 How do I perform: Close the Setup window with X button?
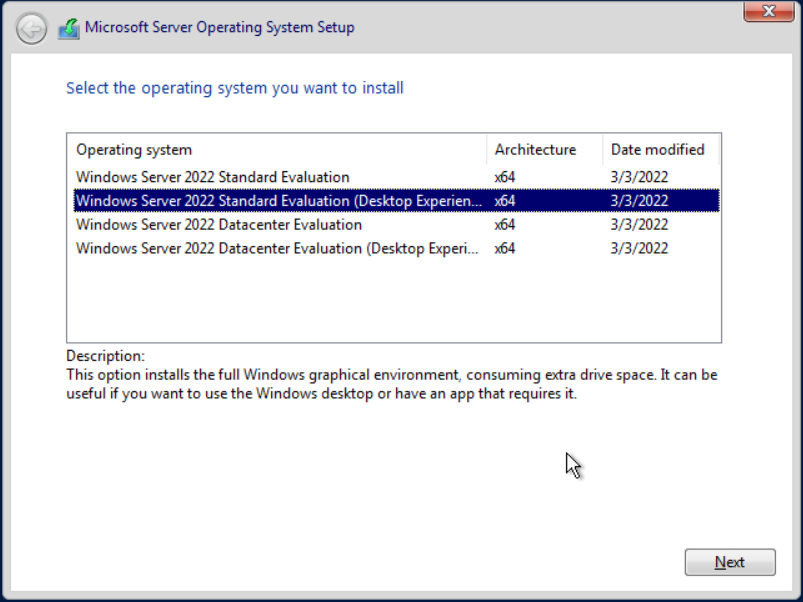[x=769, y=11]
